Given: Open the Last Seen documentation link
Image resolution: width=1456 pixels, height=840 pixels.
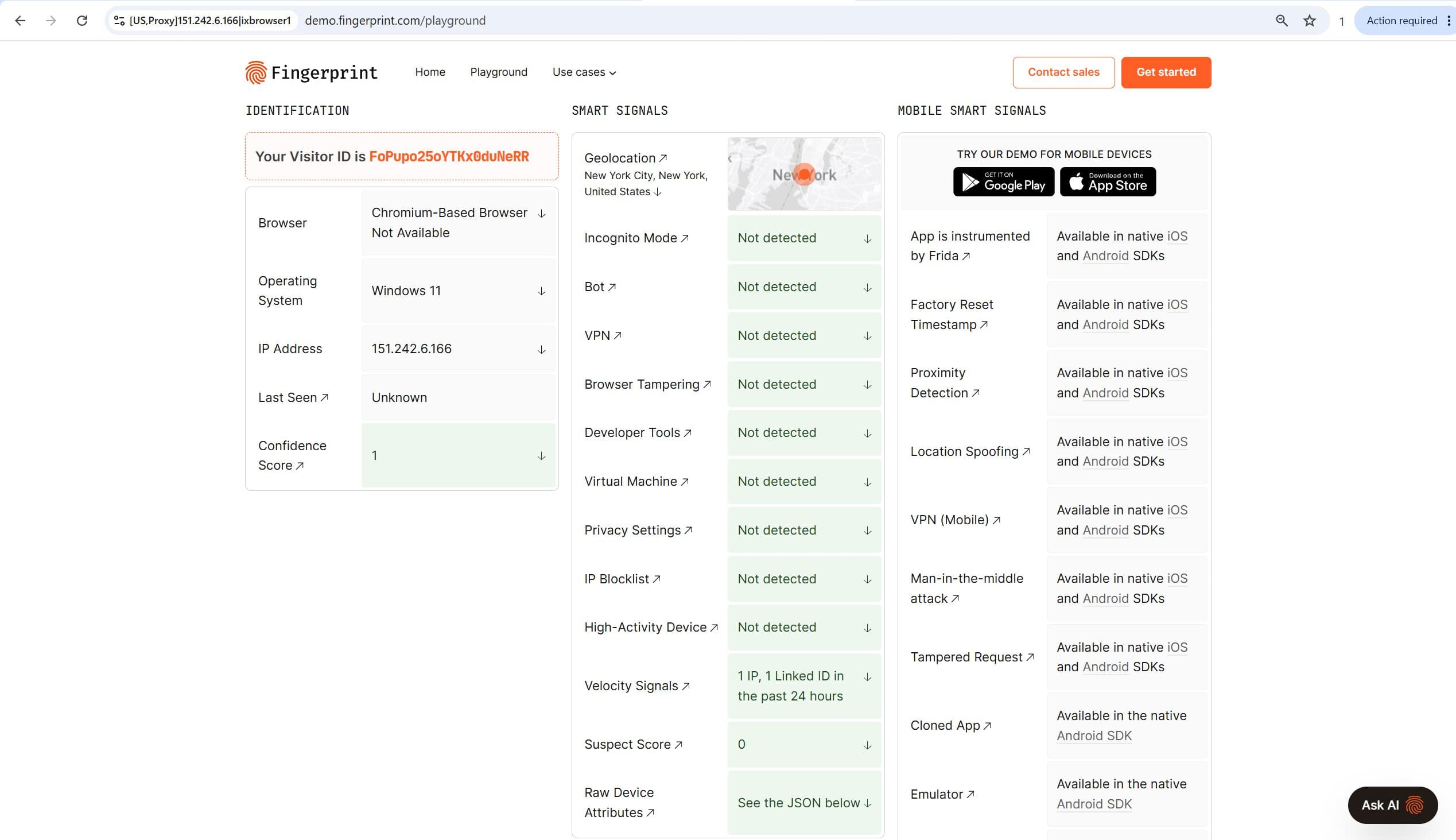Looking at the screenshot, I should 293,397.
